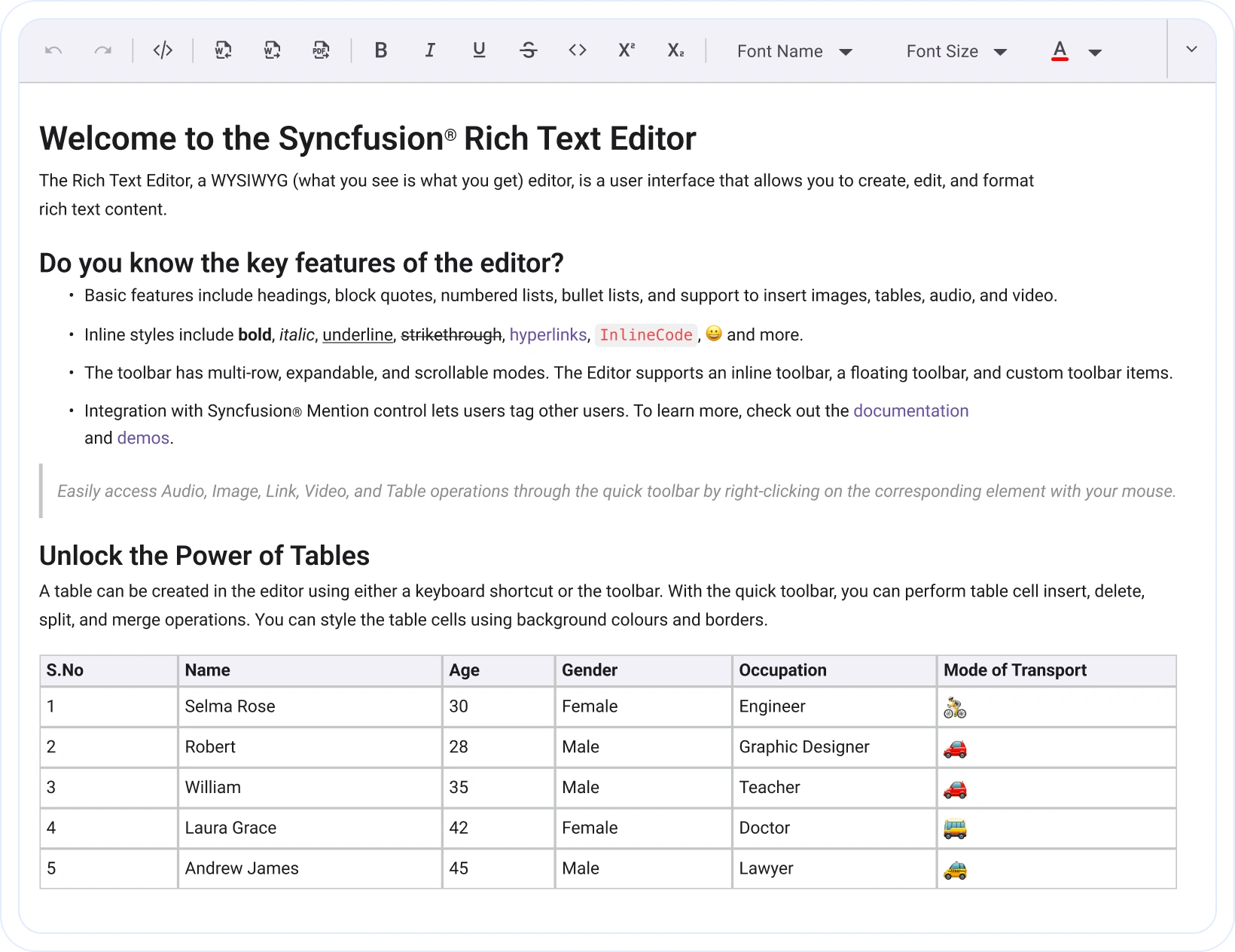Click the 'Do you know the key features' heading
The height and width of the screenshot is (952, 1235).
click(301, 263)
